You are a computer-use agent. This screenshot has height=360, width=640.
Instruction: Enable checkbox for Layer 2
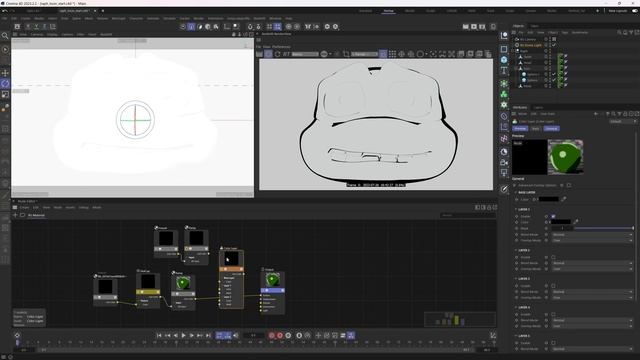[553, 257]
